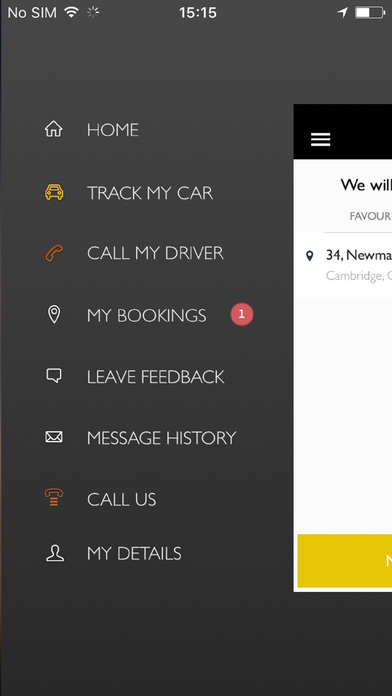Viewport: 392px width, 696px height.
Task: Select LEAVE FEEDBACK menu option
Action: (x=155, y=377)
